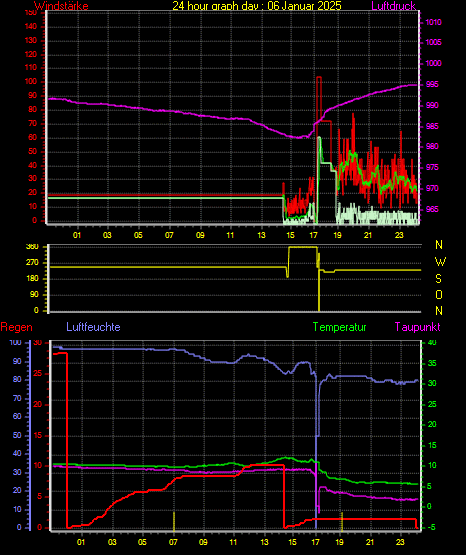
Task: Click the S marker on the wind direction scale
Action: click(438, 279)
